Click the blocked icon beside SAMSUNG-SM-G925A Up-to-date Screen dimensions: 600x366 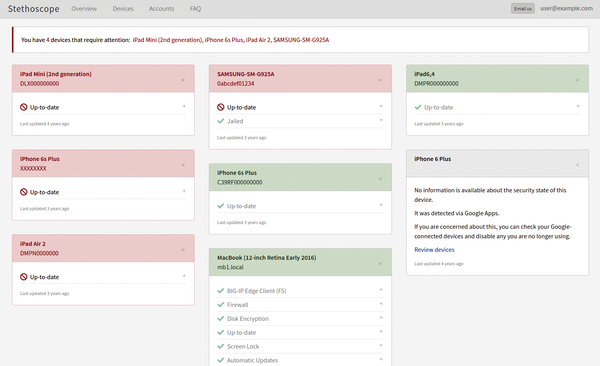[x=220, y=107]
